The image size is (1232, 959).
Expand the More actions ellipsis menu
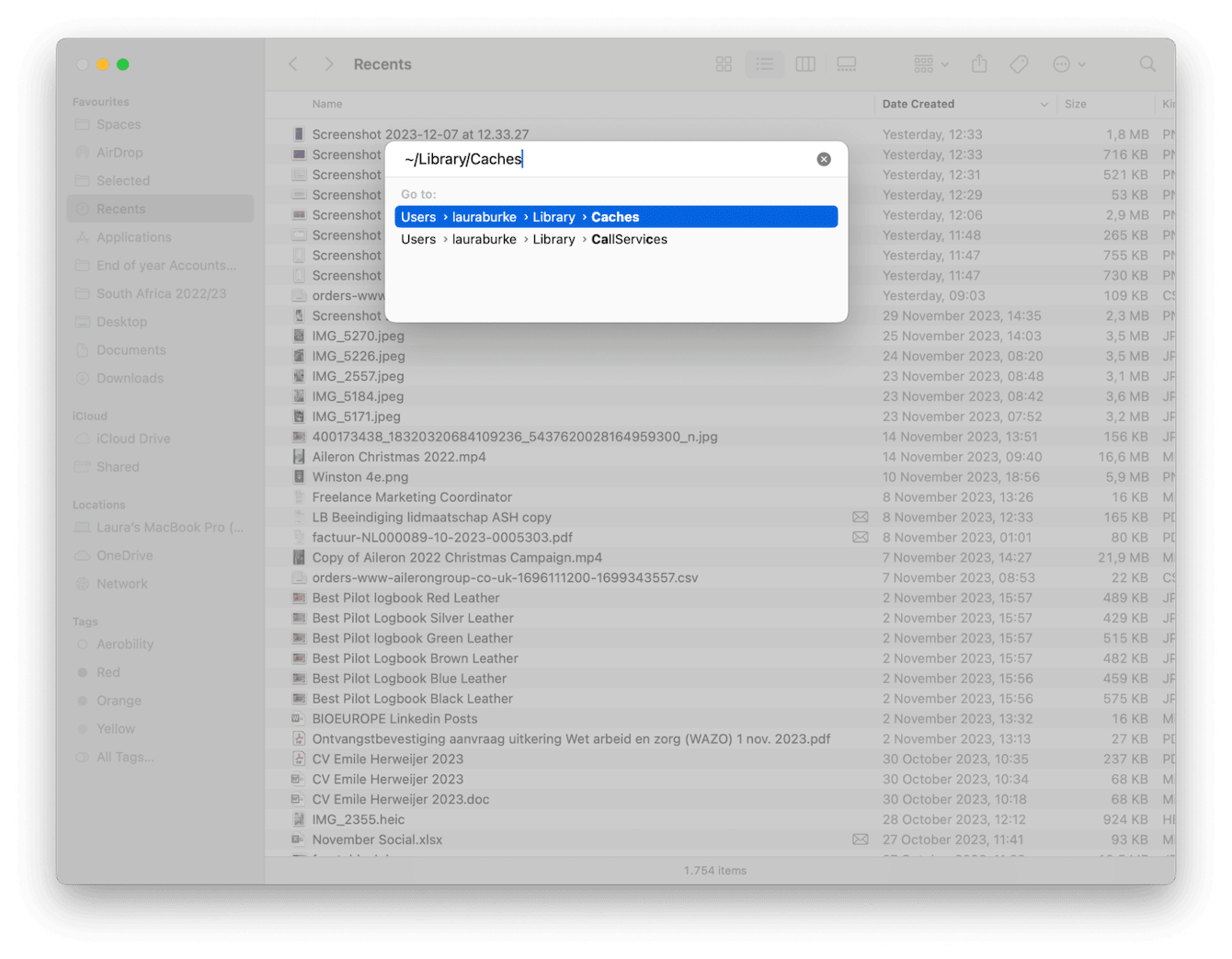point(1068,63)
